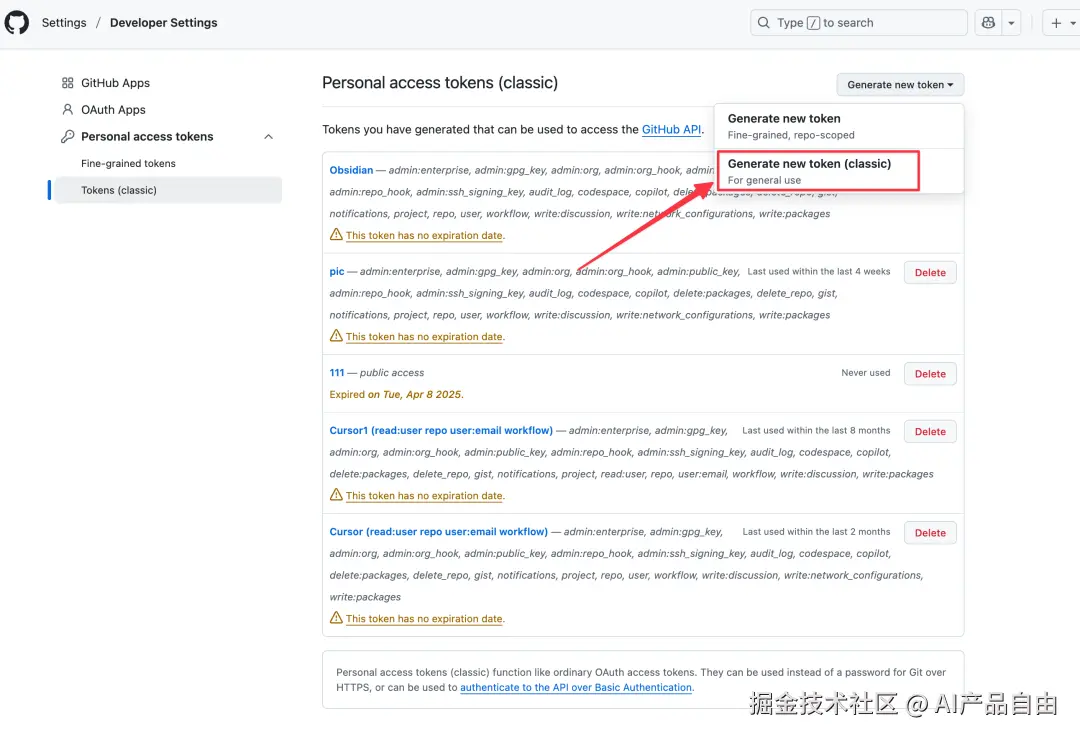Screen dimensions: 1080x739
Task: Click the Personal access tokens (classic) heading
Action: coord(440,83)
